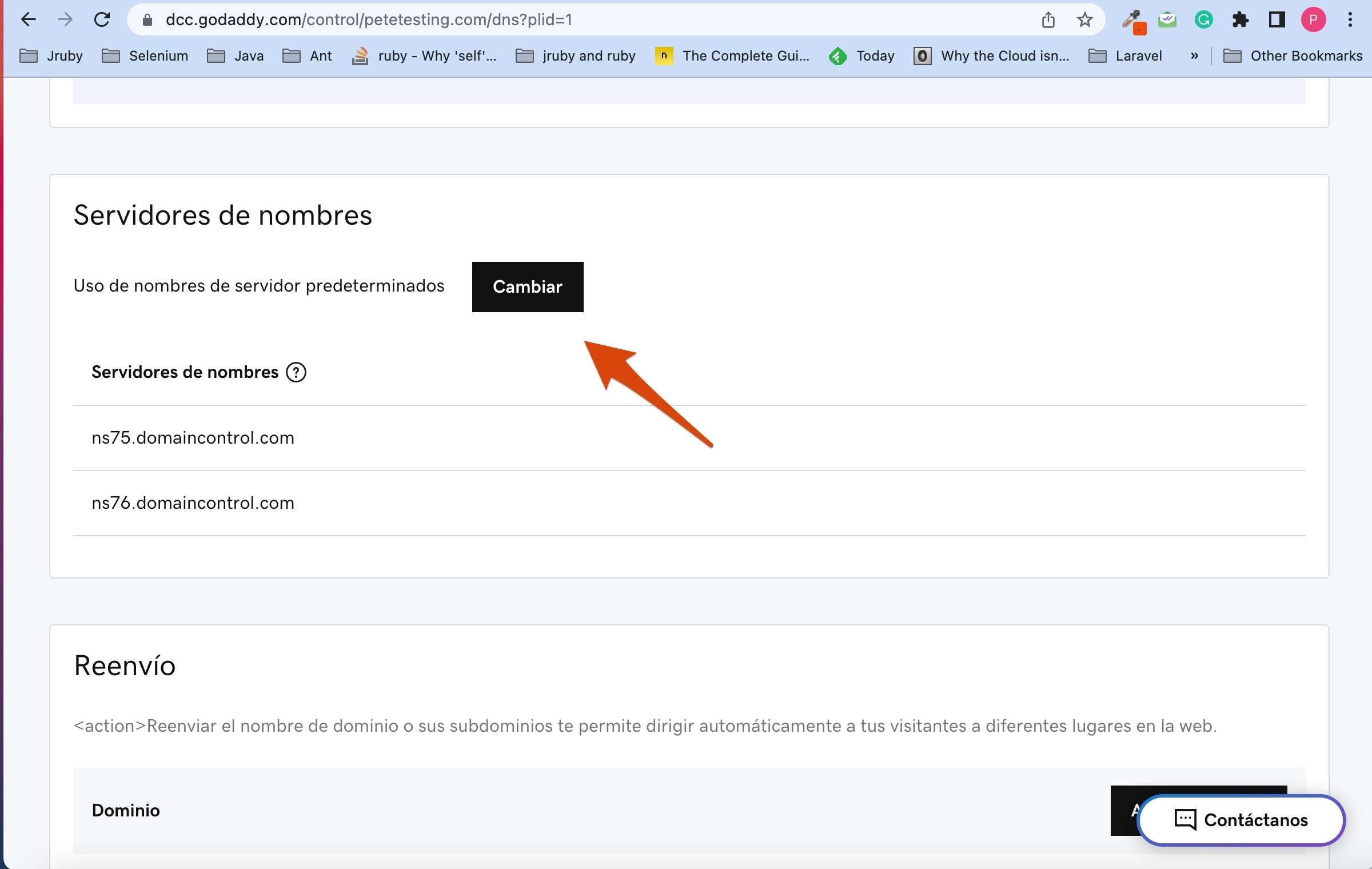Screen dimensions: 1372x869
Task: Click the browser back arrow
Action: click(28, 20)
